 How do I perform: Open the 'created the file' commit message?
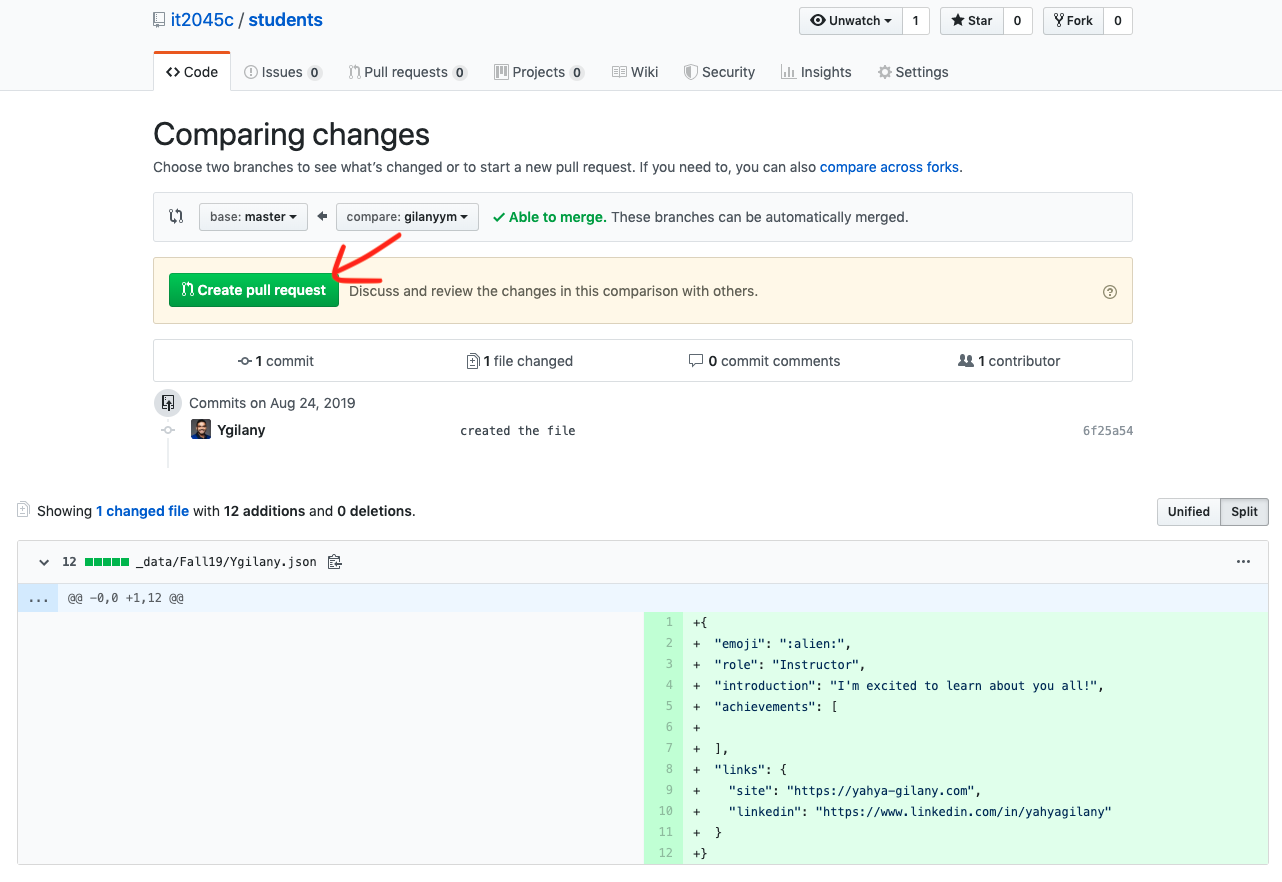pos(518,431)
